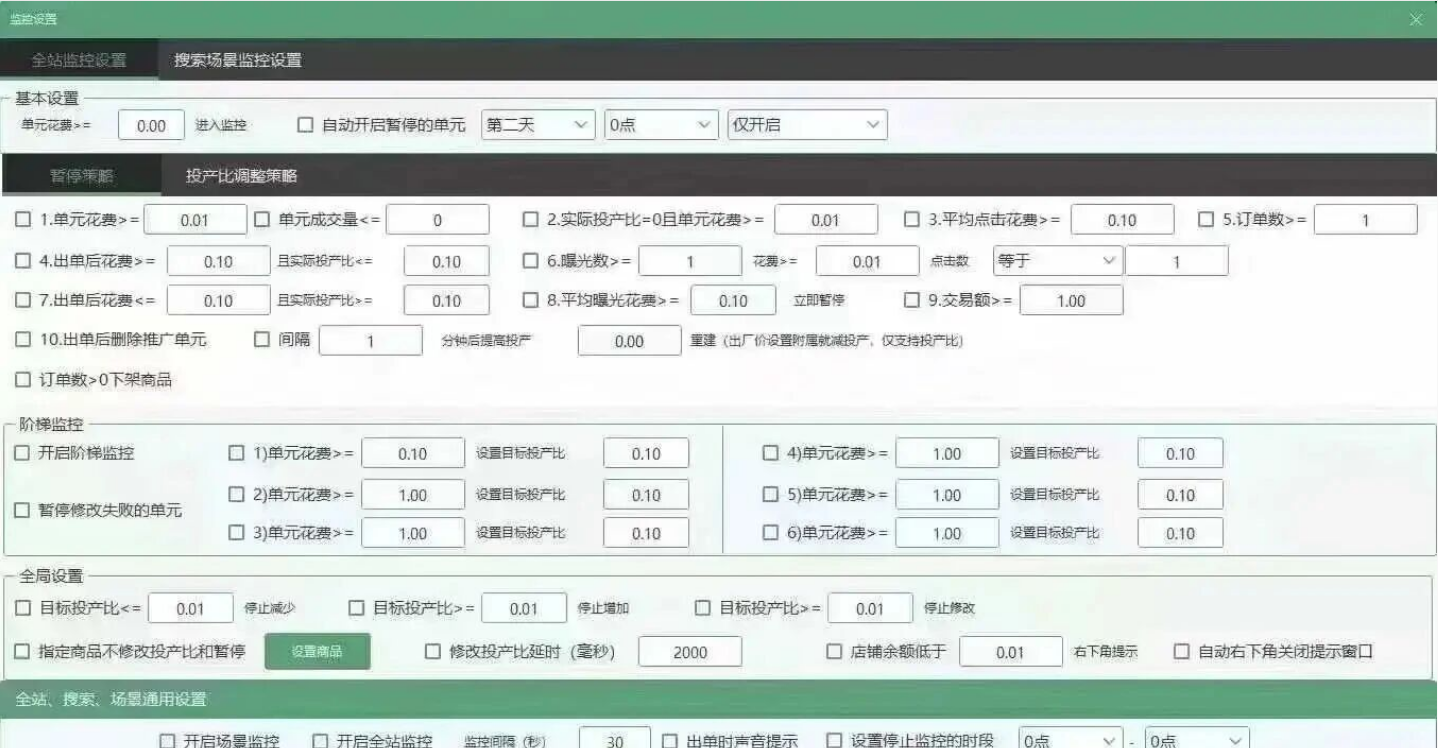Check 暂停修改失败的单元 option
Screen dimensions: 1438x748
23,510
